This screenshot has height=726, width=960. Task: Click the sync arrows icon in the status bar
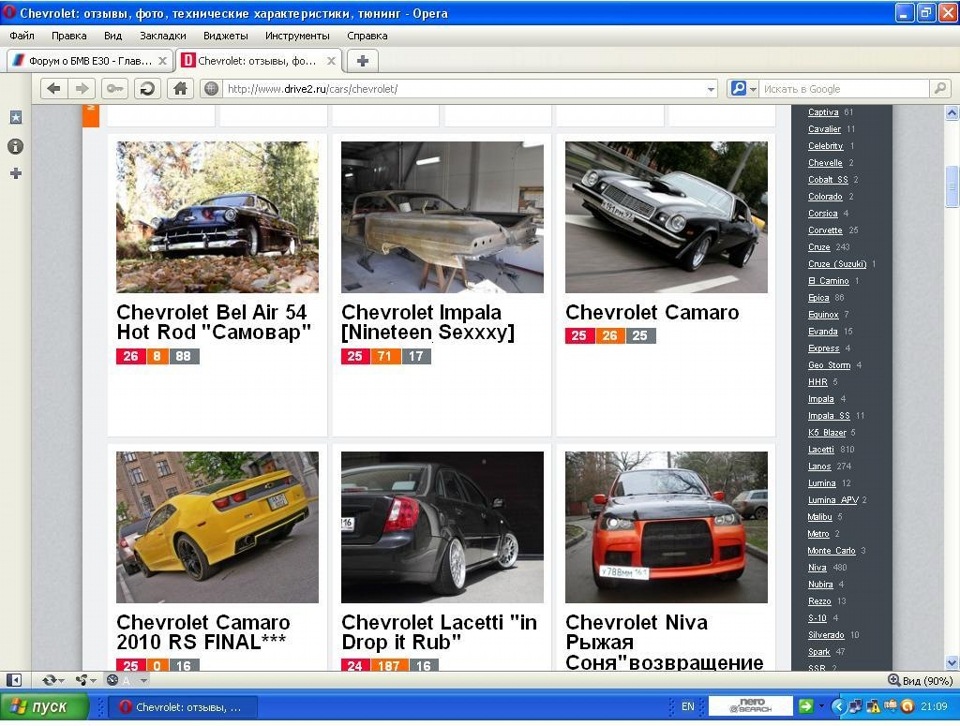49,680
